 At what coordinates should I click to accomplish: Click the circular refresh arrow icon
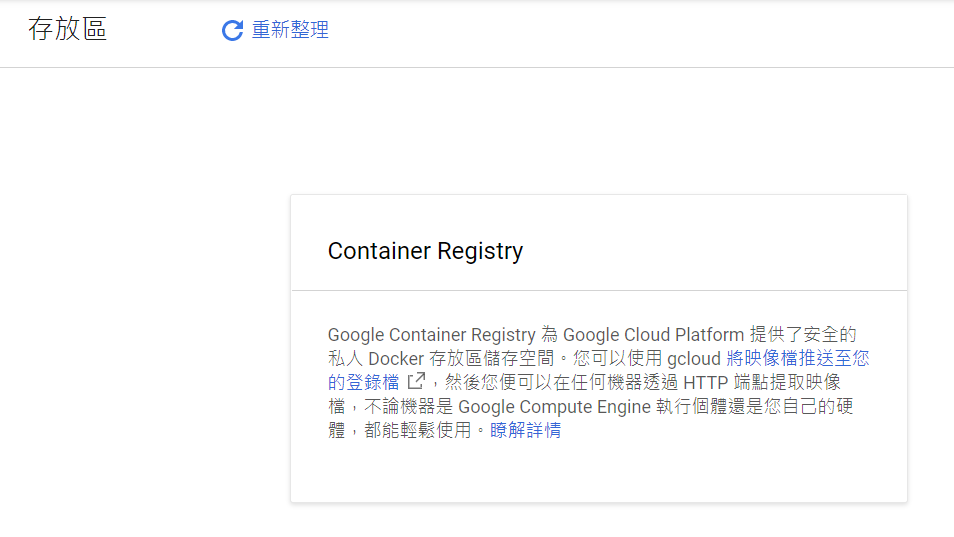[232, 31]
